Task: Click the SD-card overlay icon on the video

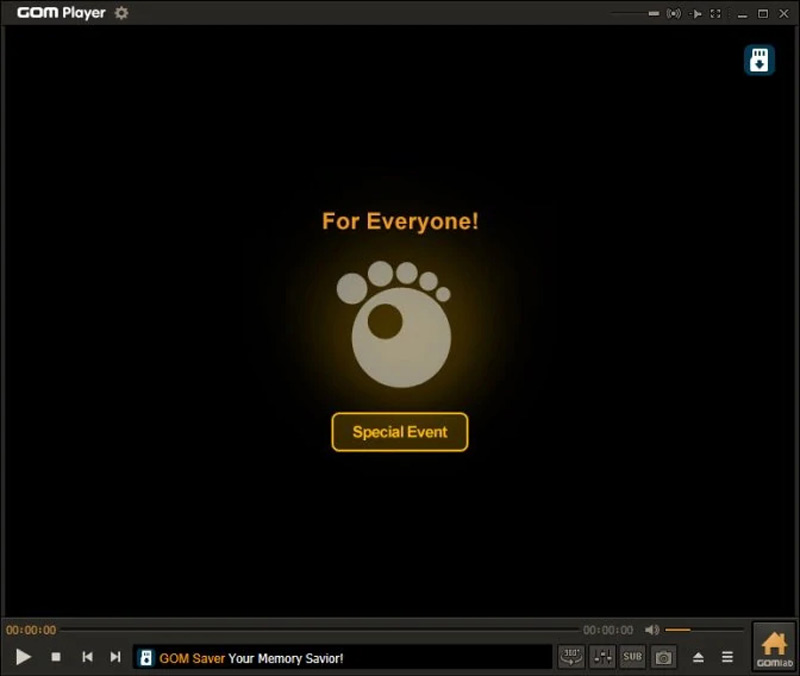Action: point(759,59)
